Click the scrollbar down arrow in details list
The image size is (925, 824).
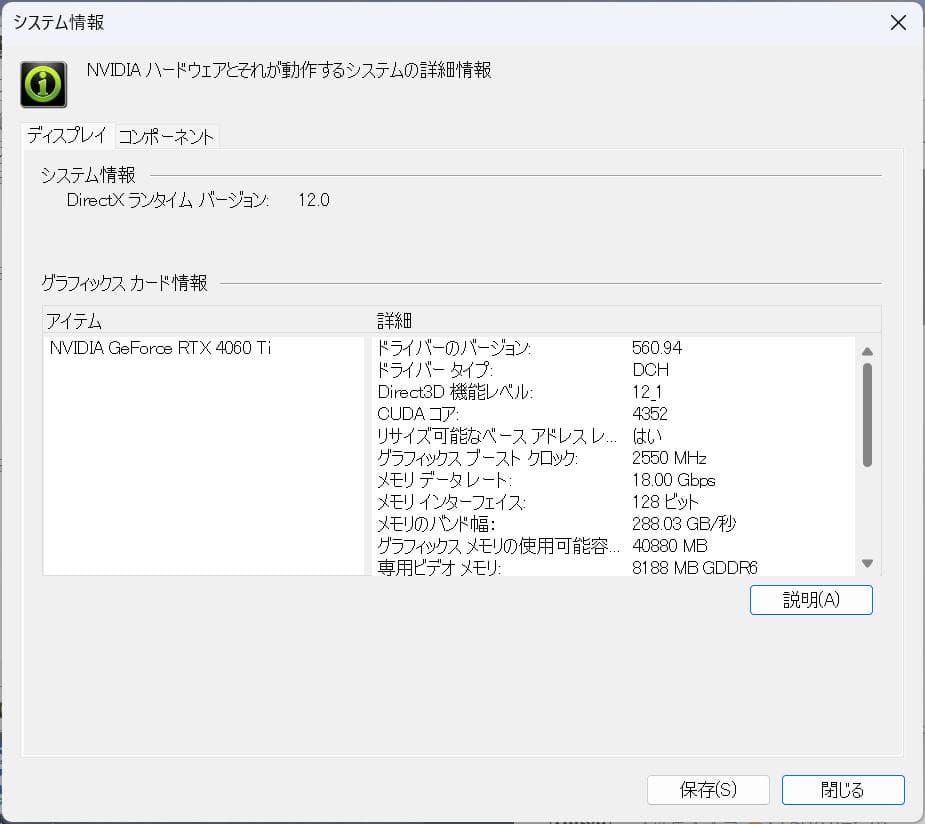(x=867, y=564)
